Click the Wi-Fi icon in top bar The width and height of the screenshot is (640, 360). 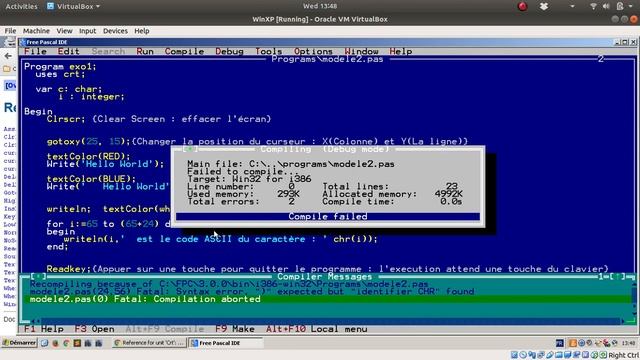(x=593, y=6)
